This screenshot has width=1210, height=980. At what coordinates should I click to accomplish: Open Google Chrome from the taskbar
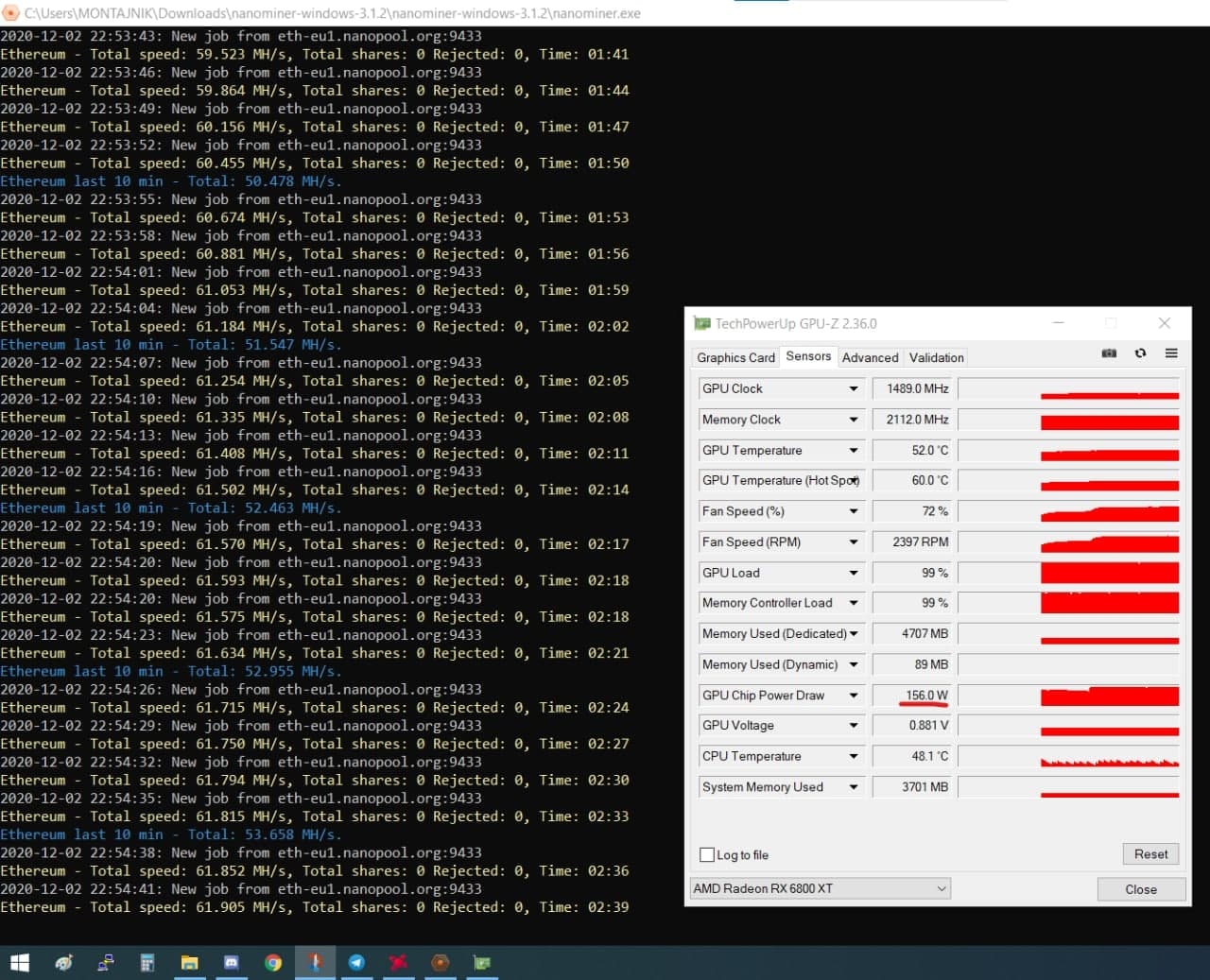tap(273, 962)
